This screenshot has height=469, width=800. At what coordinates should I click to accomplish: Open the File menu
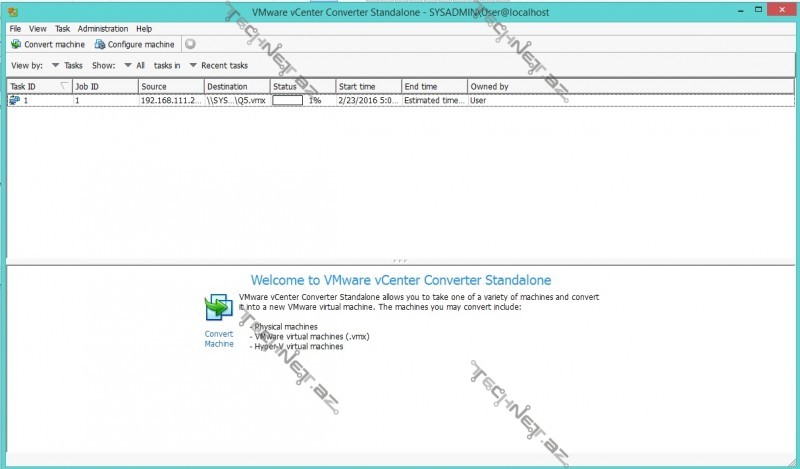(x=15, y=29)
